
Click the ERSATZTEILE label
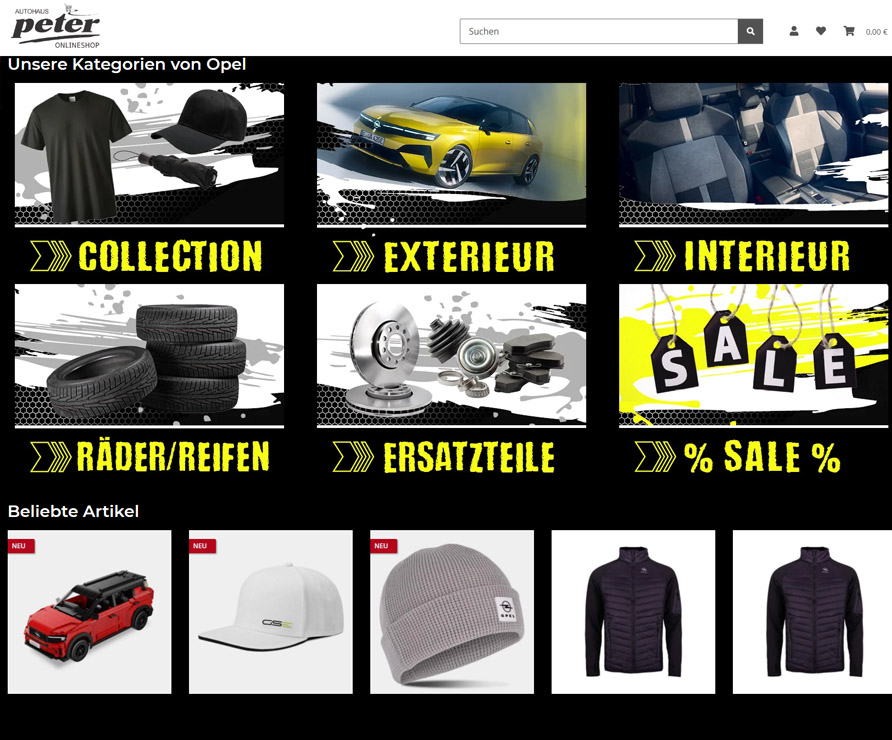click(x=469, y=457)
